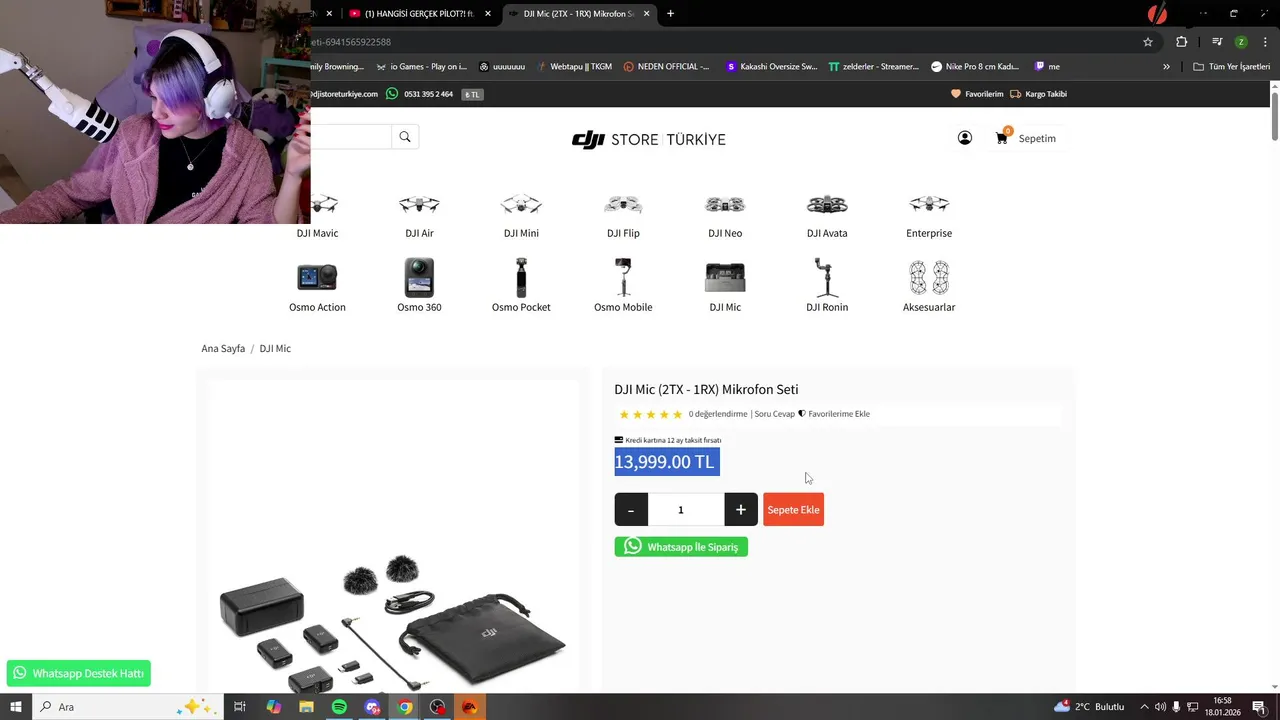
Task: Open the NEDEN OFFICIAL bookmark
Action: pyautogui.click(x=666, y=67)
